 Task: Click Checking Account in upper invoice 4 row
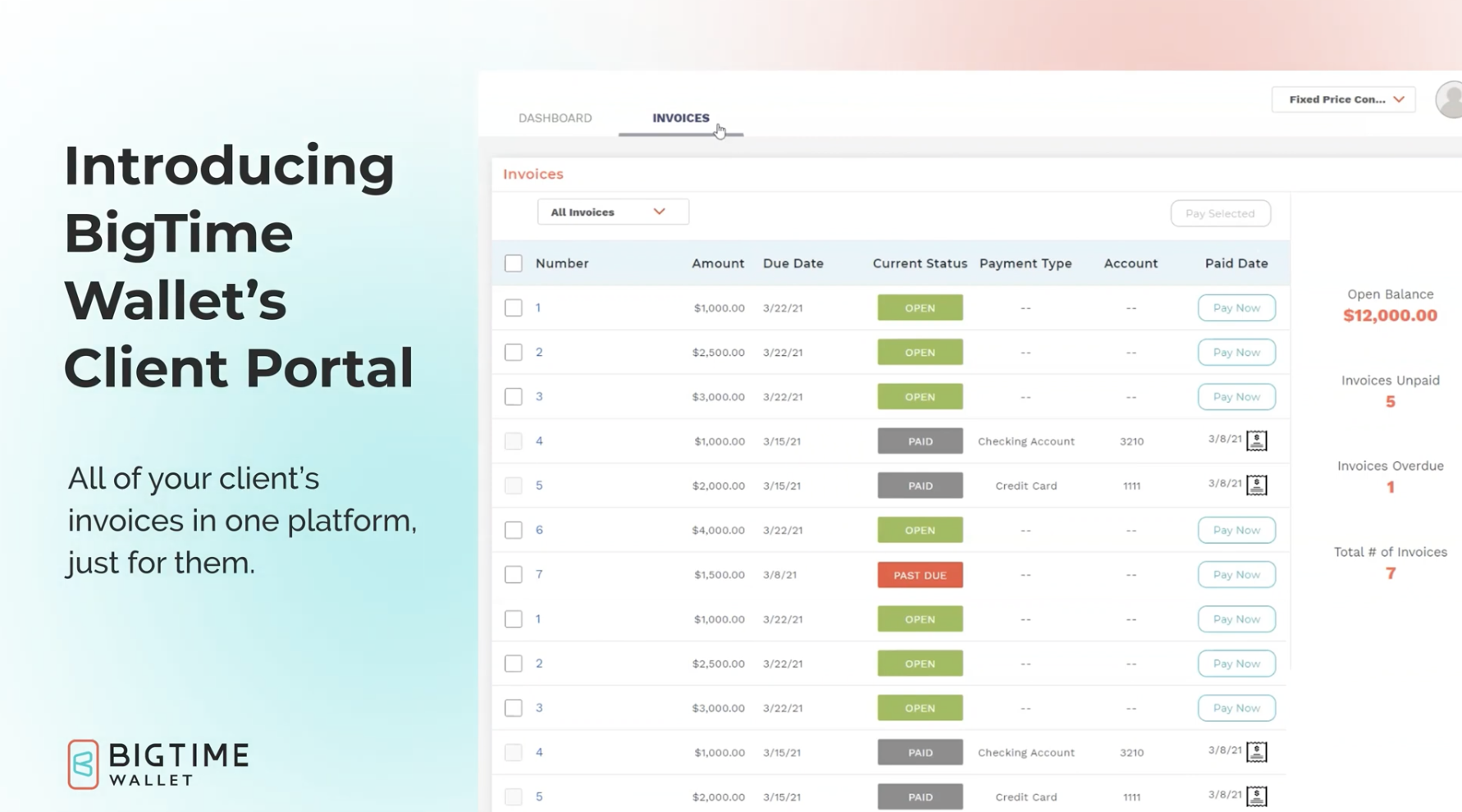click(x=1026, y=441)
